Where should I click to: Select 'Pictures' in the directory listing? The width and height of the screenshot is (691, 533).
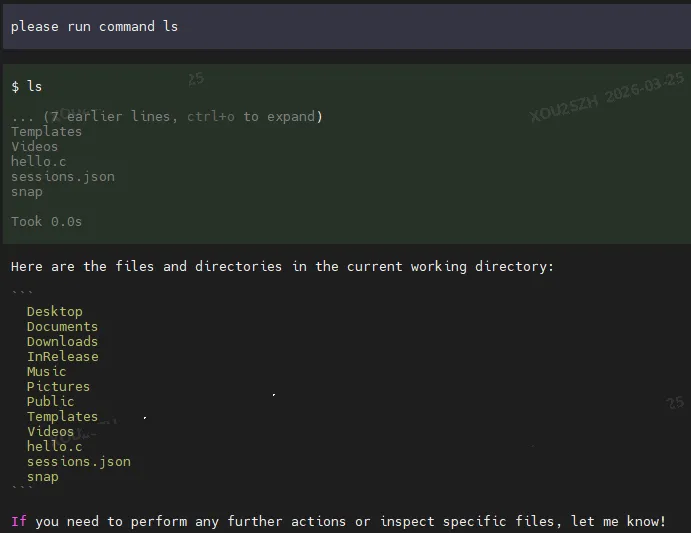[x=58, y=387]
